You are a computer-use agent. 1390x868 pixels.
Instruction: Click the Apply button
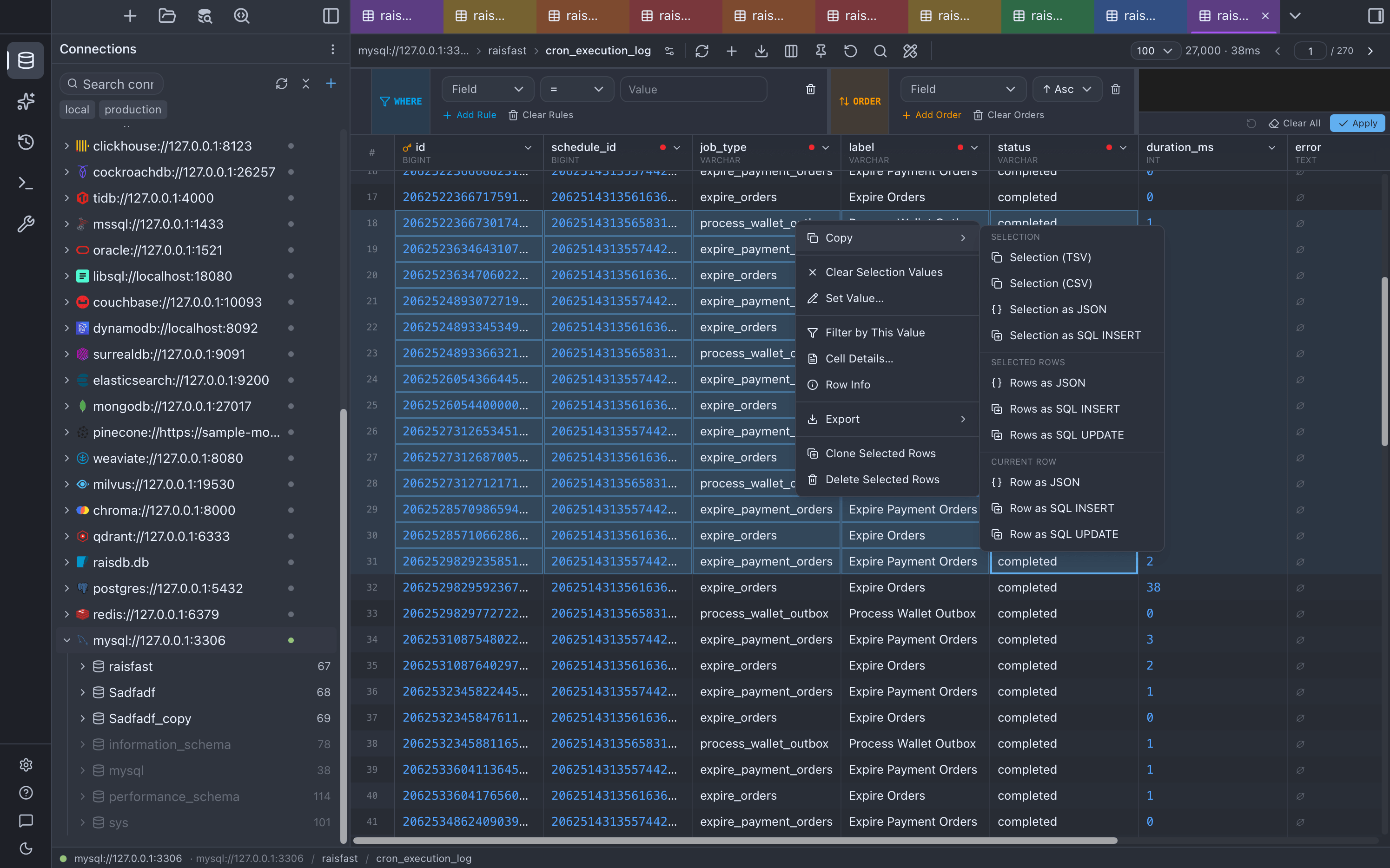(1357, 124)
